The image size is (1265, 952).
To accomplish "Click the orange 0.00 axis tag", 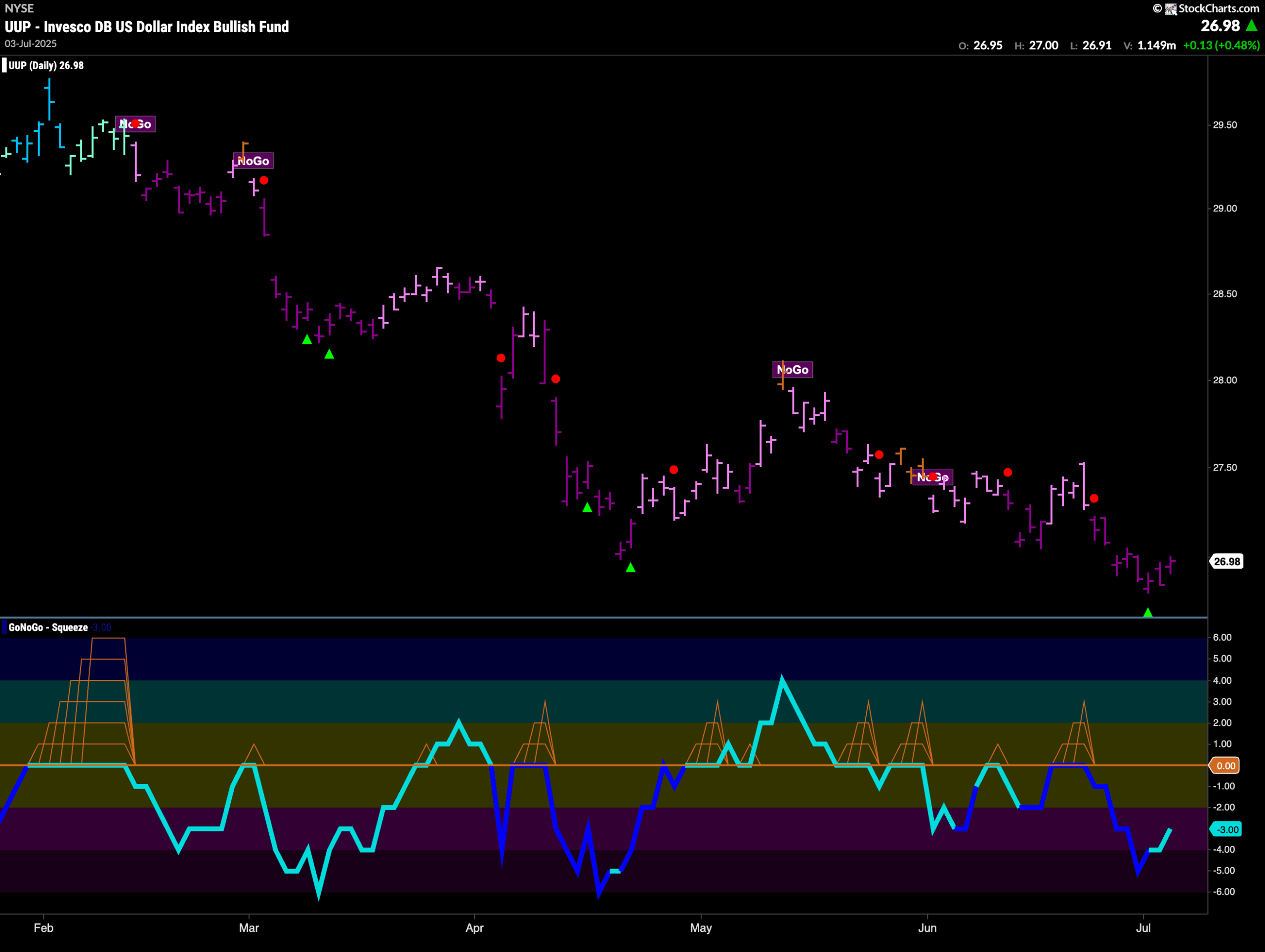I will click(1225, 766).
